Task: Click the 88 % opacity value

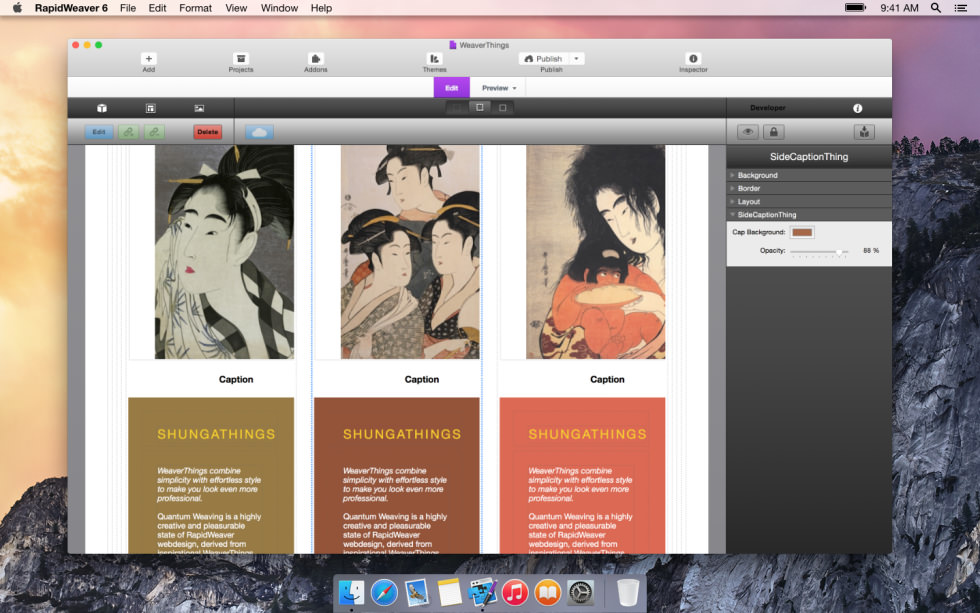Action: click(x=871, y=251)
